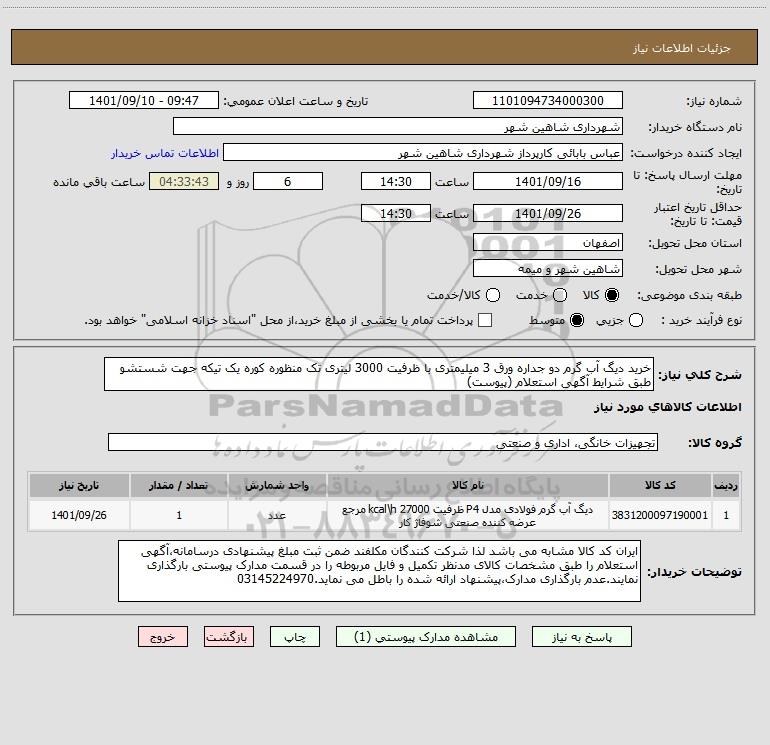Viewport: 770px width, 745px height.
Task: Click the announcement date field 1401/09/10 - 09:47
Action: [144, 101]
